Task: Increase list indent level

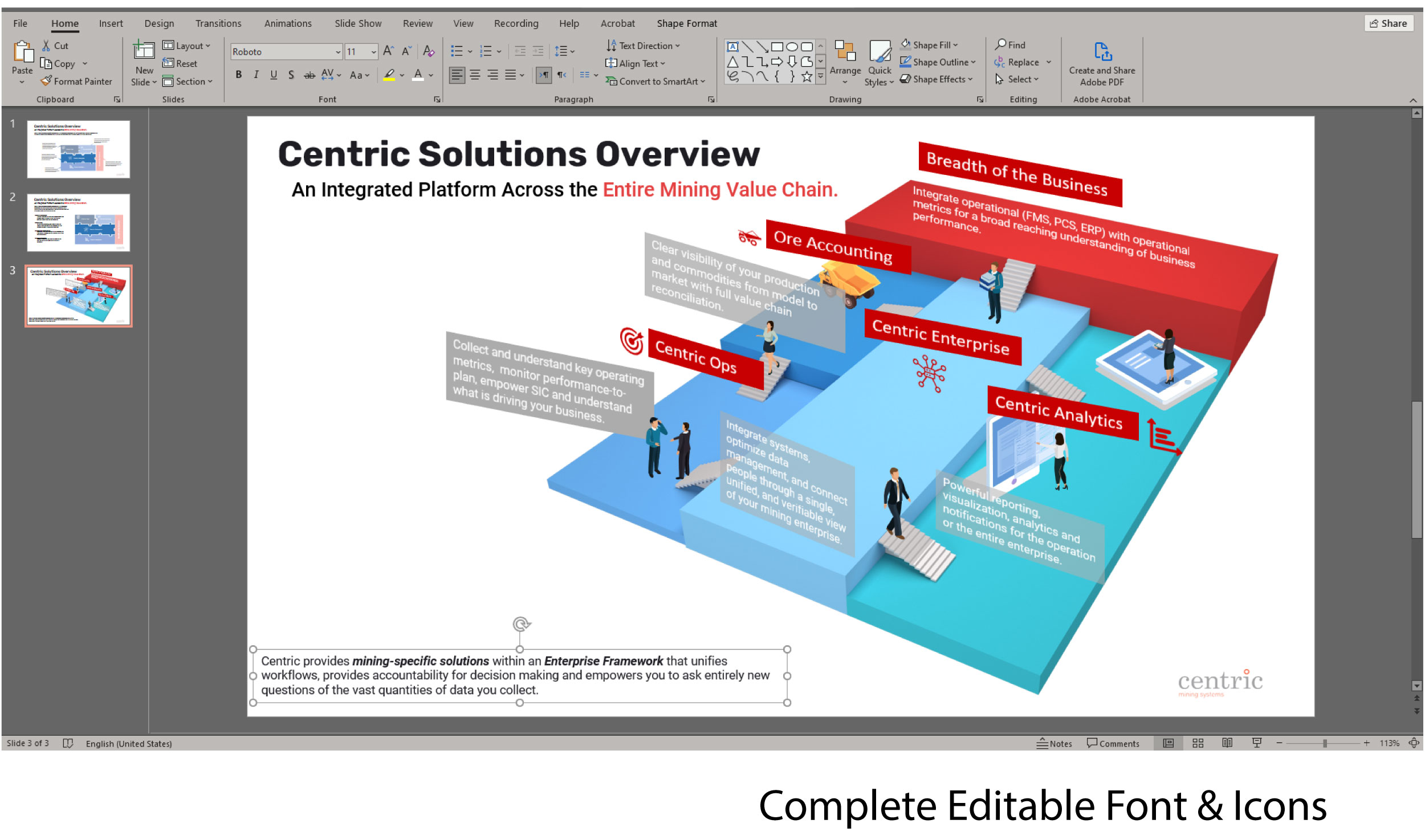Action: [x=538, y=51]
